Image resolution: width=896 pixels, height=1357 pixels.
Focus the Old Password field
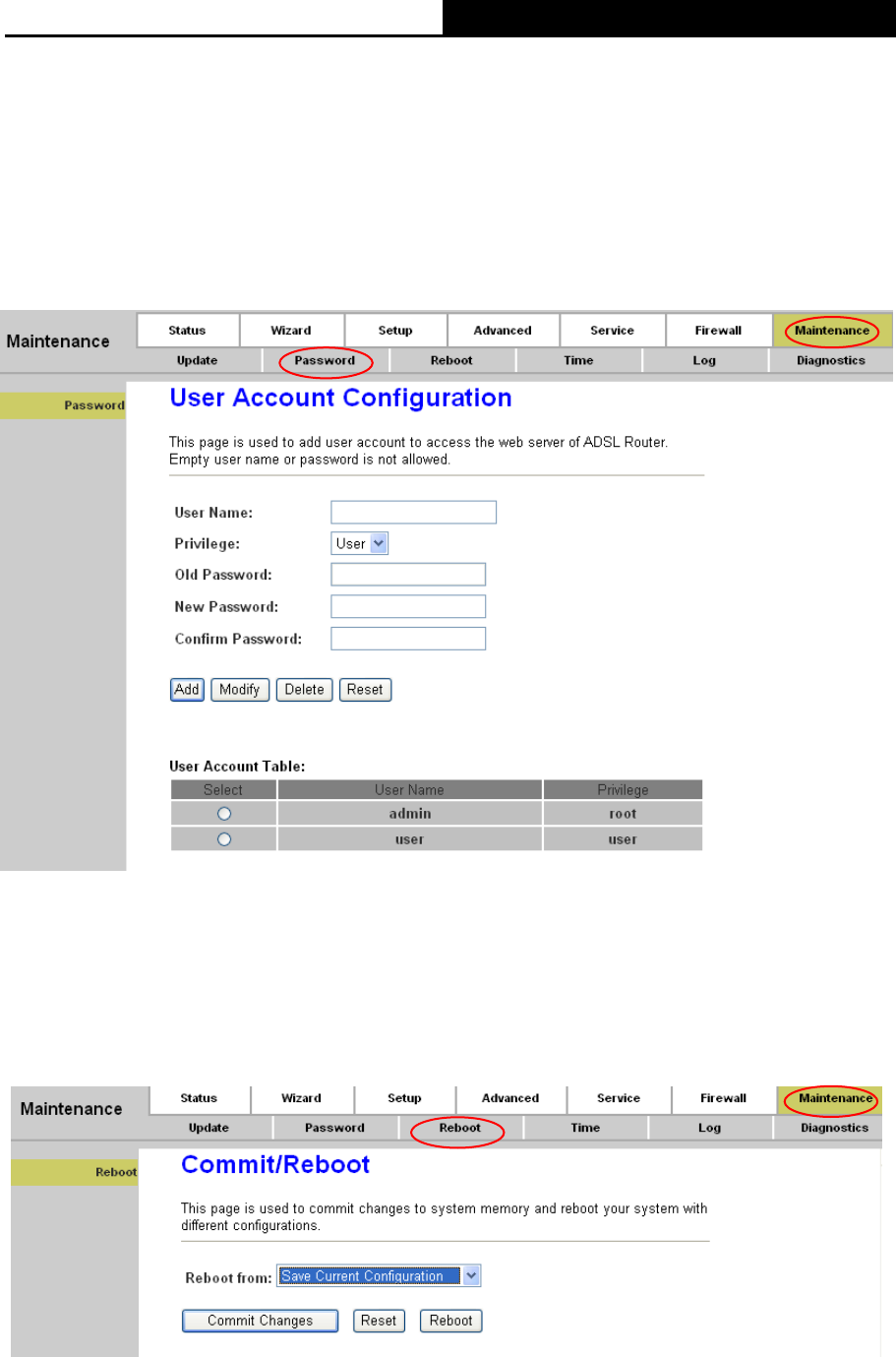[x=408, y=575]
